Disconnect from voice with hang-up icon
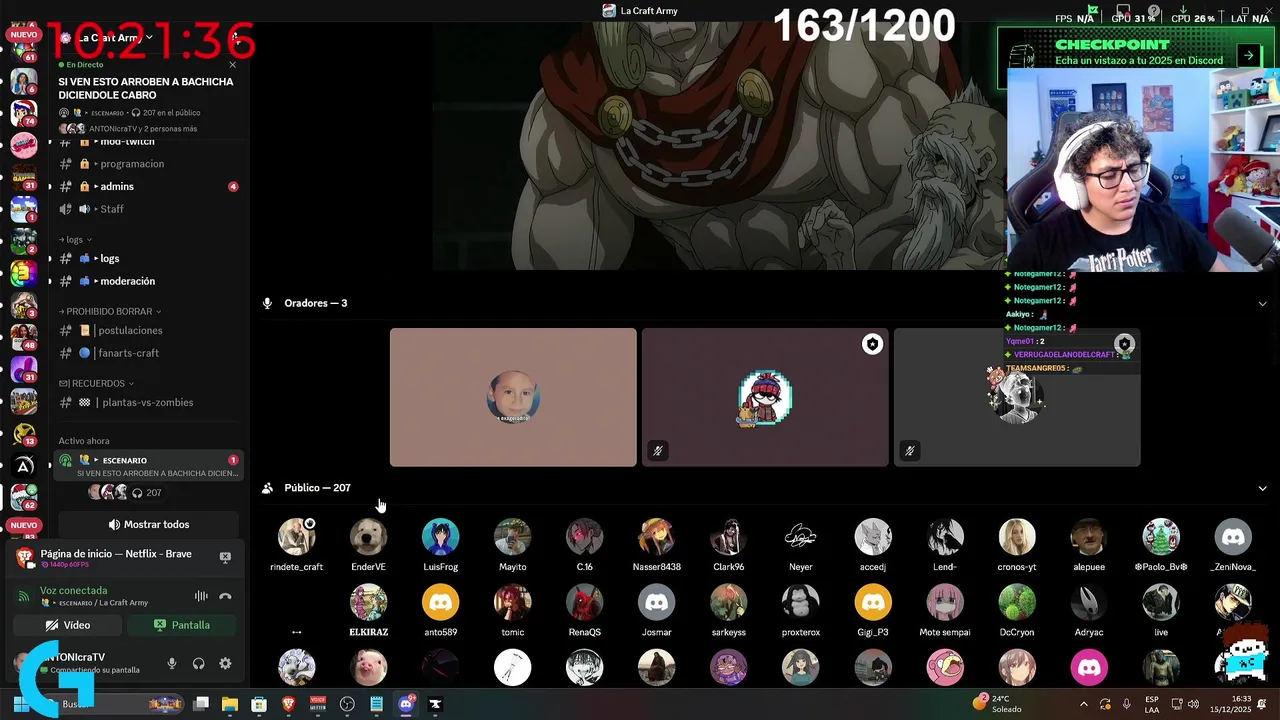 click(x=225, y=596)
